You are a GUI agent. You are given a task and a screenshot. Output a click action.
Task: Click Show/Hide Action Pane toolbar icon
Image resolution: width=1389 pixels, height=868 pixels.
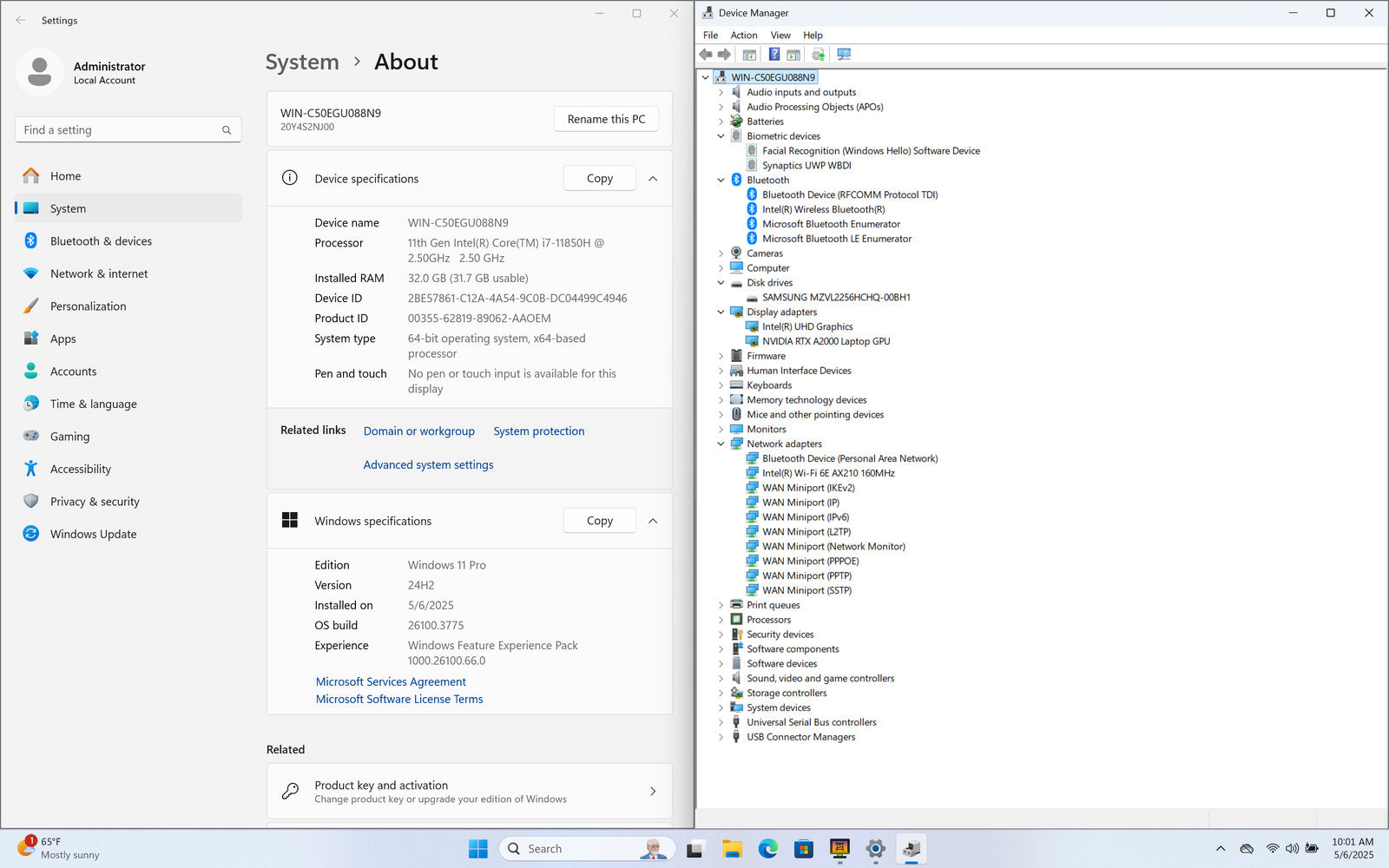coord(793,55)
